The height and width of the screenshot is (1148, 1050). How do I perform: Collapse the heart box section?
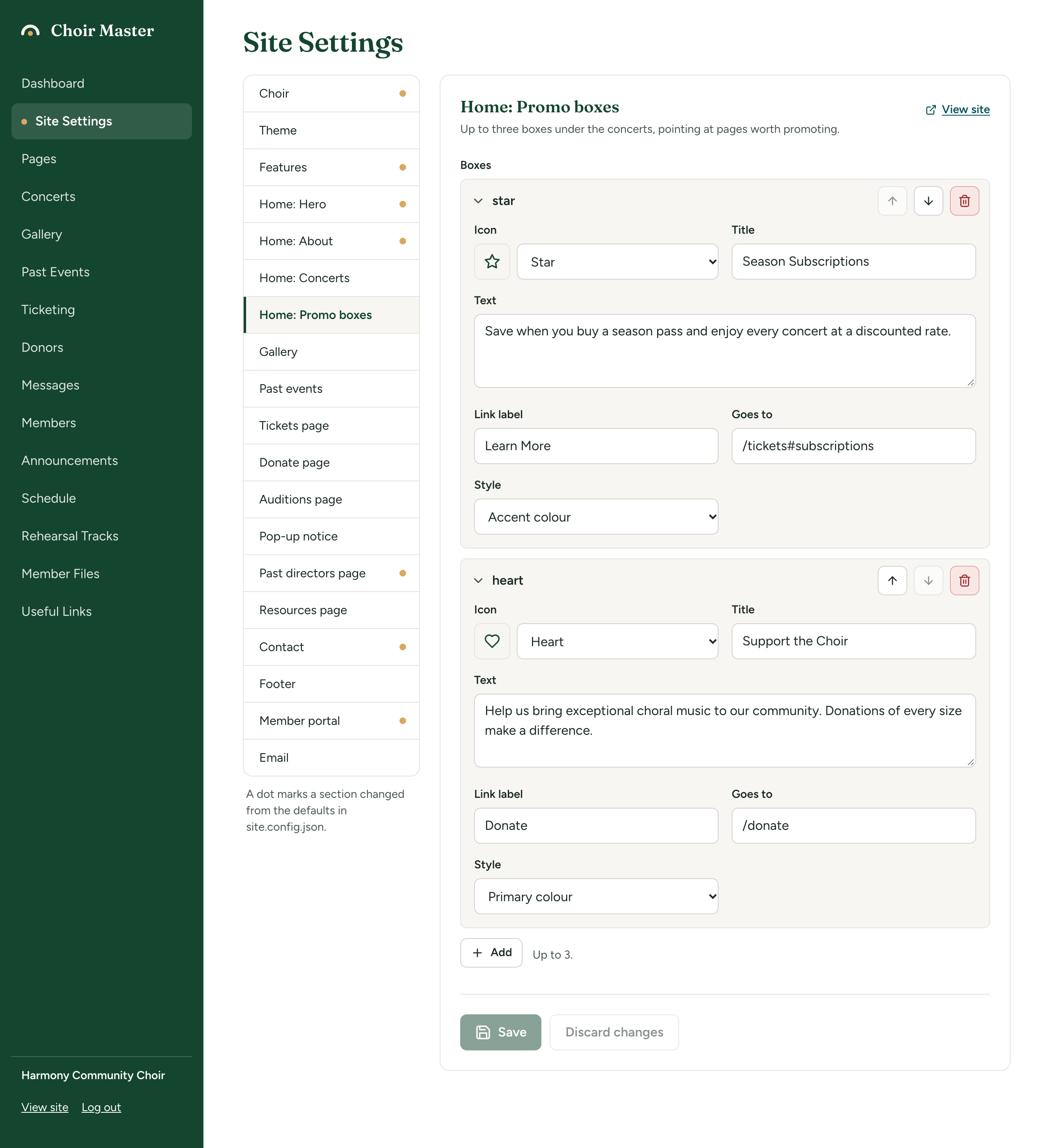click(479, 580)
